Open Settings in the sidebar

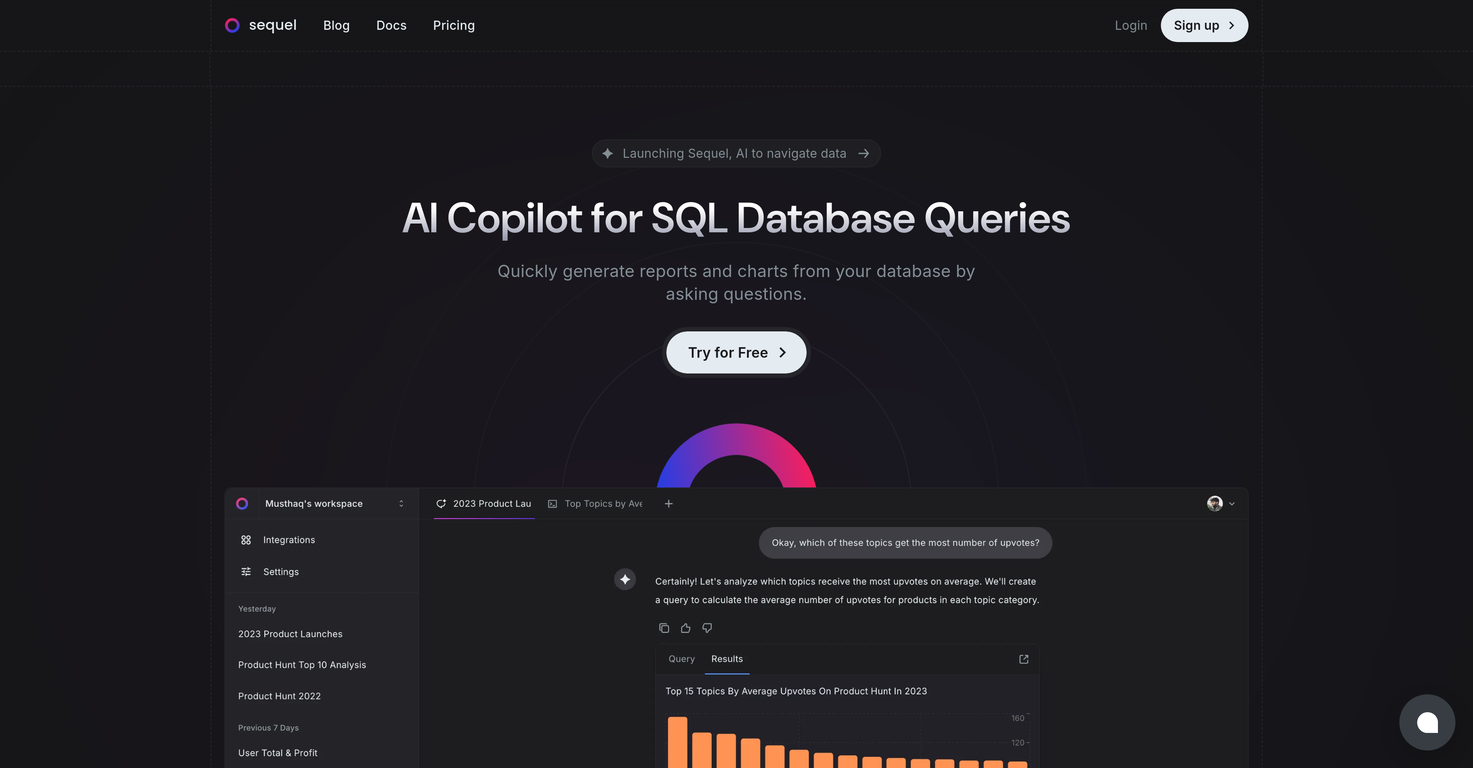pos(280,572)
